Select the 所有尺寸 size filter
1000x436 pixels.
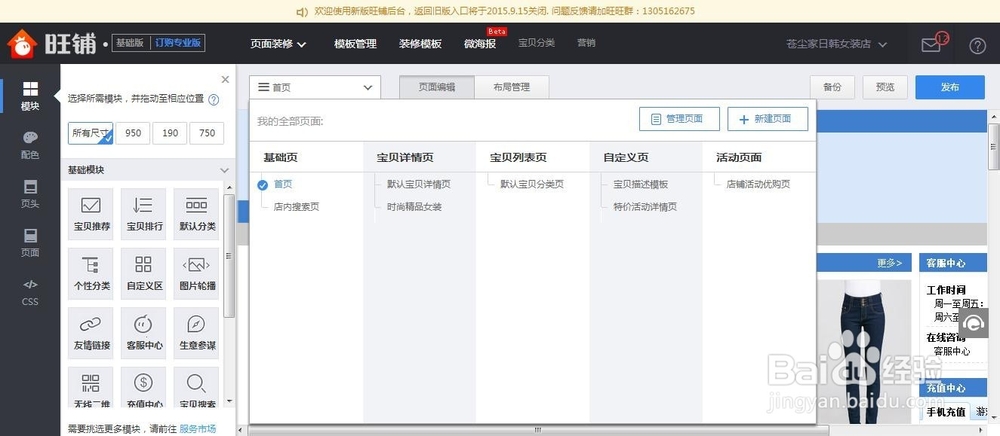click(91, 133)
